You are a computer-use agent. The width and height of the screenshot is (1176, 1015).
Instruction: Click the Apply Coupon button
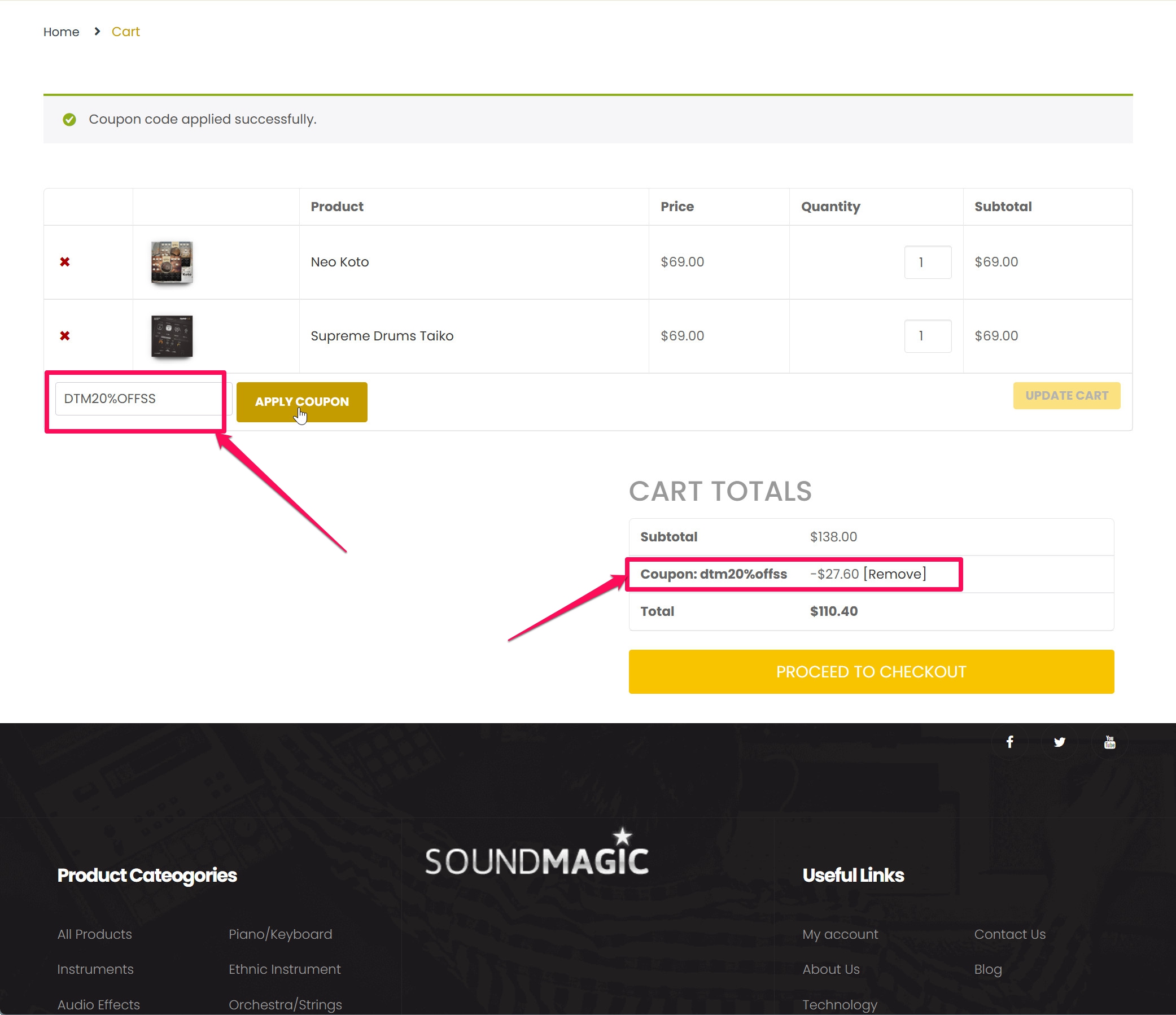(302, 402)
